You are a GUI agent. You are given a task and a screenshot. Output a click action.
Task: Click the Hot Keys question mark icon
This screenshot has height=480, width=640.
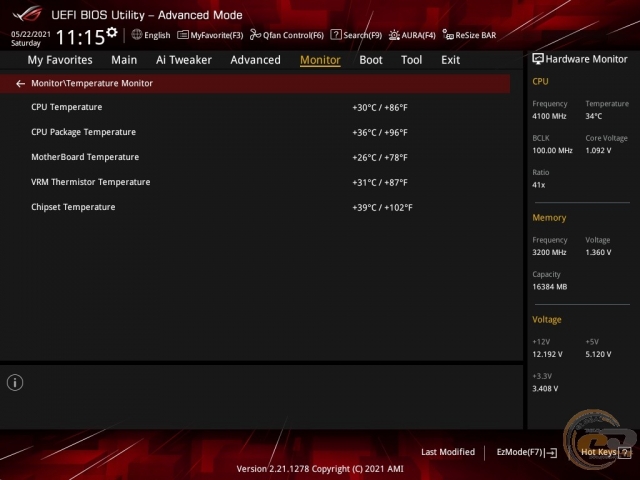point(625,452)
